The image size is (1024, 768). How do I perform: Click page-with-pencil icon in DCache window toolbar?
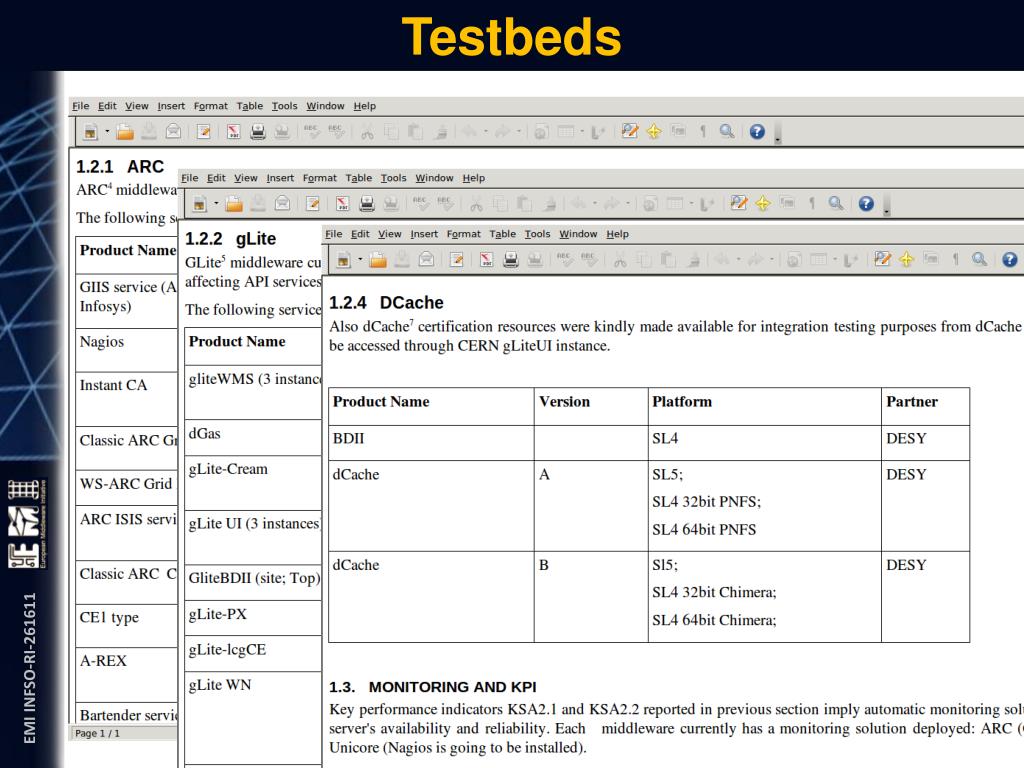(x=882, y=260)
